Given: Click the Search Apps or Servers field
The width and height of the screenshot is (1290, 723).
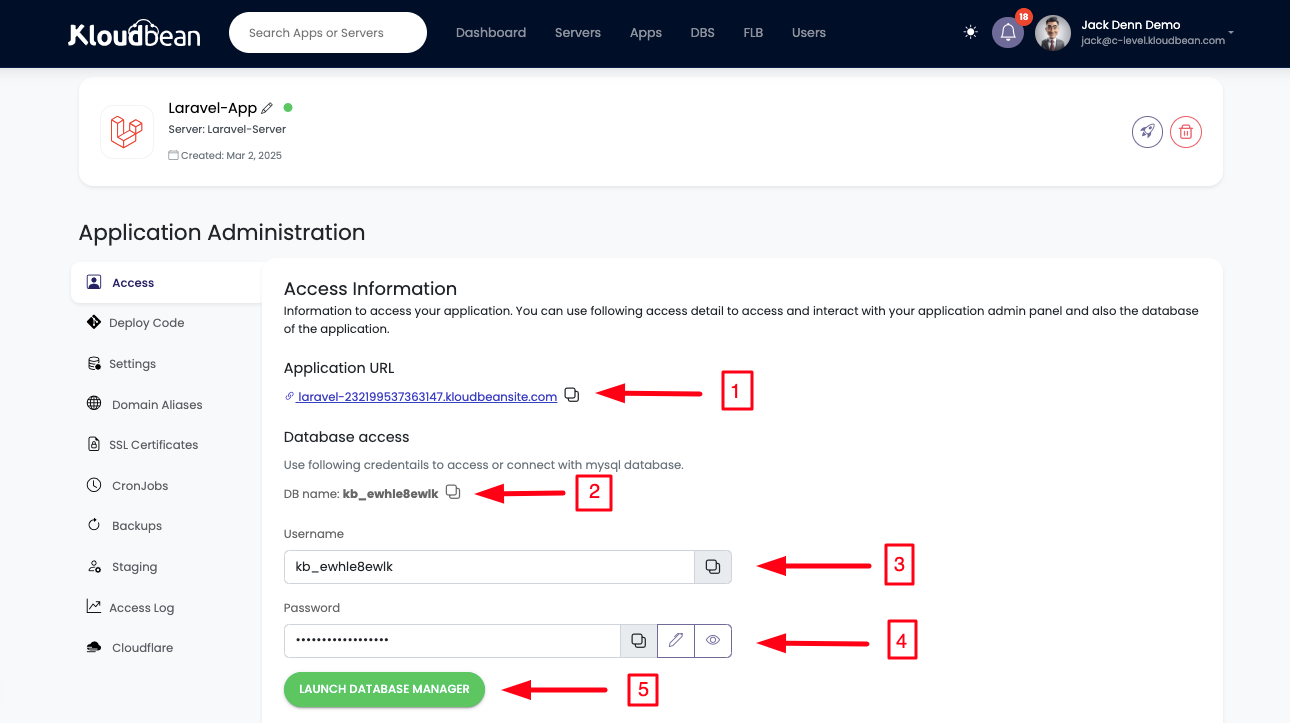Looking at the screenshot, I should 328,33.
